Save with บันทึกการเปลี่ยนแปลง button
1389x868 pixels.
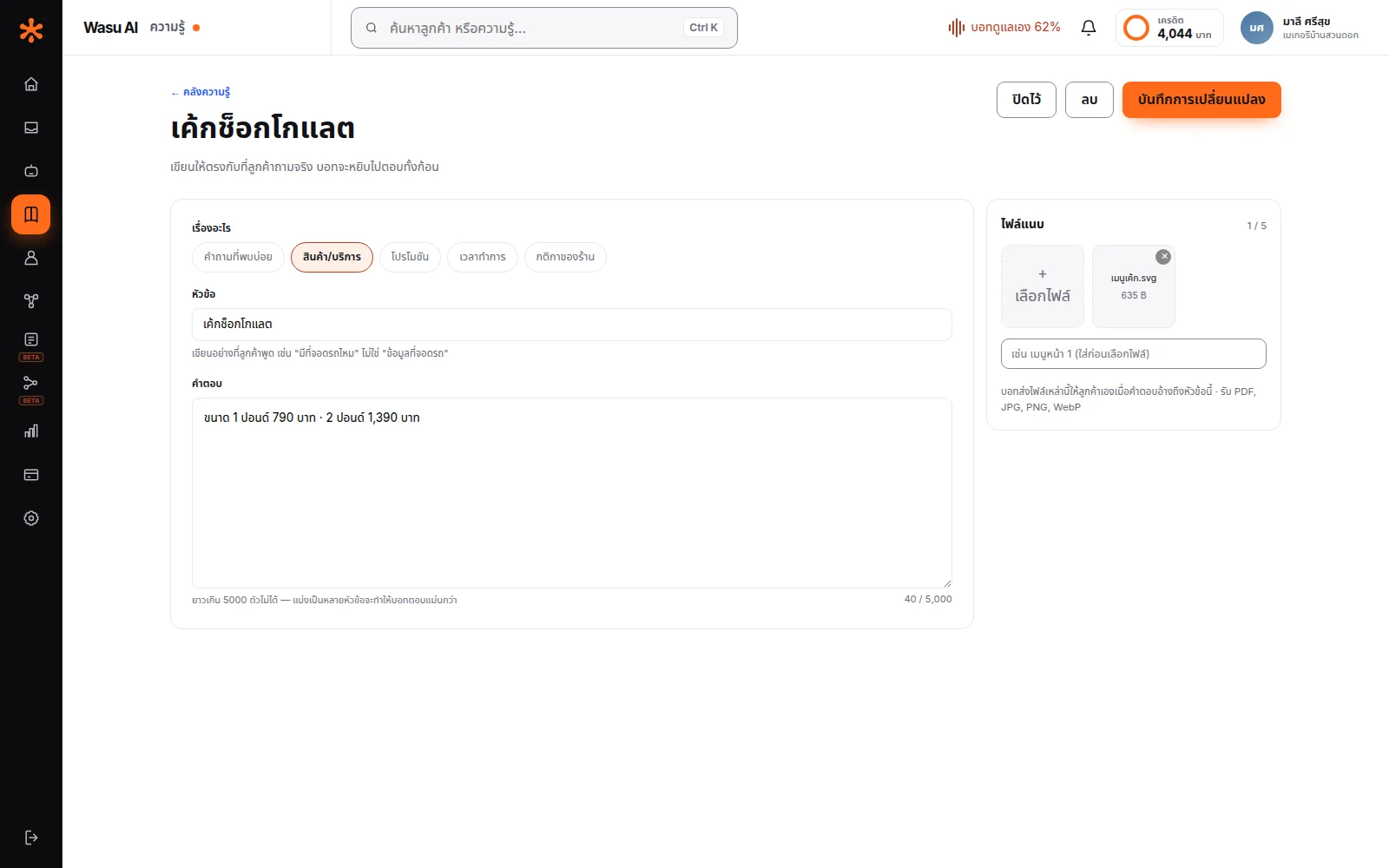pyautogui.click(x=1201, y=100)
